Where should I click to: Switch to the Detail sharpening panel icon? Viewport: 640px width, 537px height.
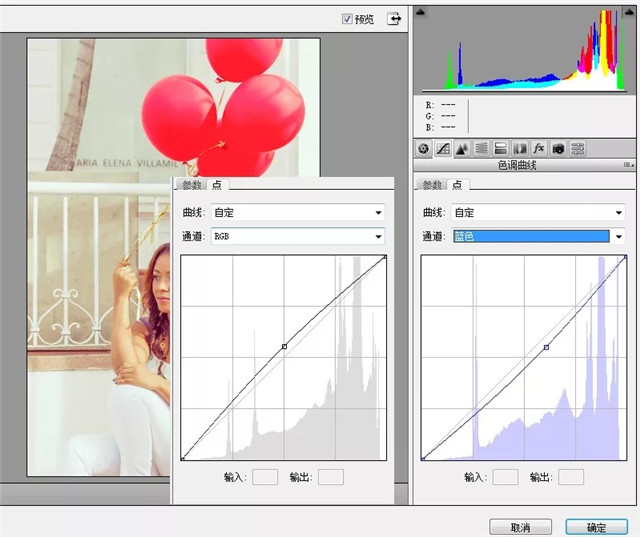coord(462,148)
